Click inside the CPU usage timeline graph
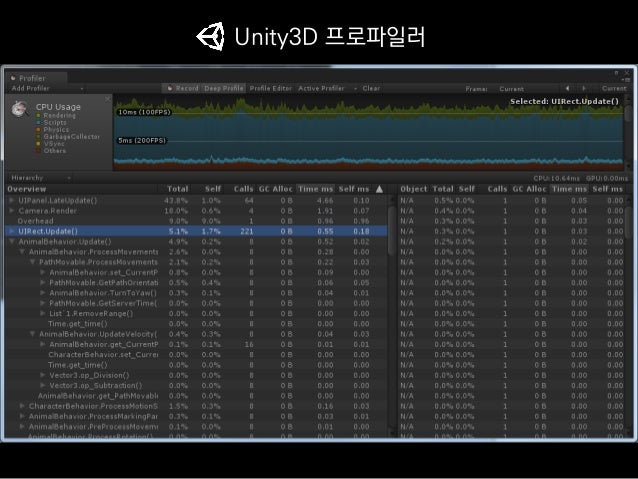Image resolution: width=638 pixels, height=479 pixels. point(368,132)
